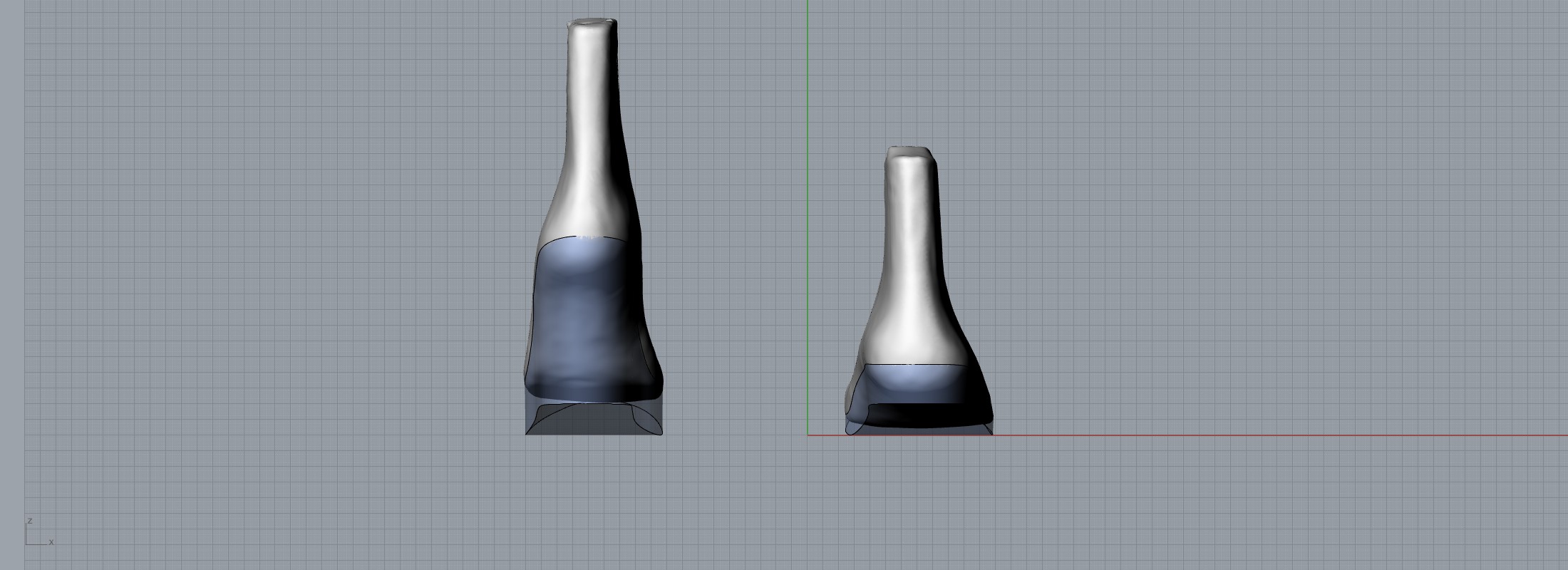The image size is (1568, 570).
Task: Click the red horizontal axis line
Action: [1283, 435]
